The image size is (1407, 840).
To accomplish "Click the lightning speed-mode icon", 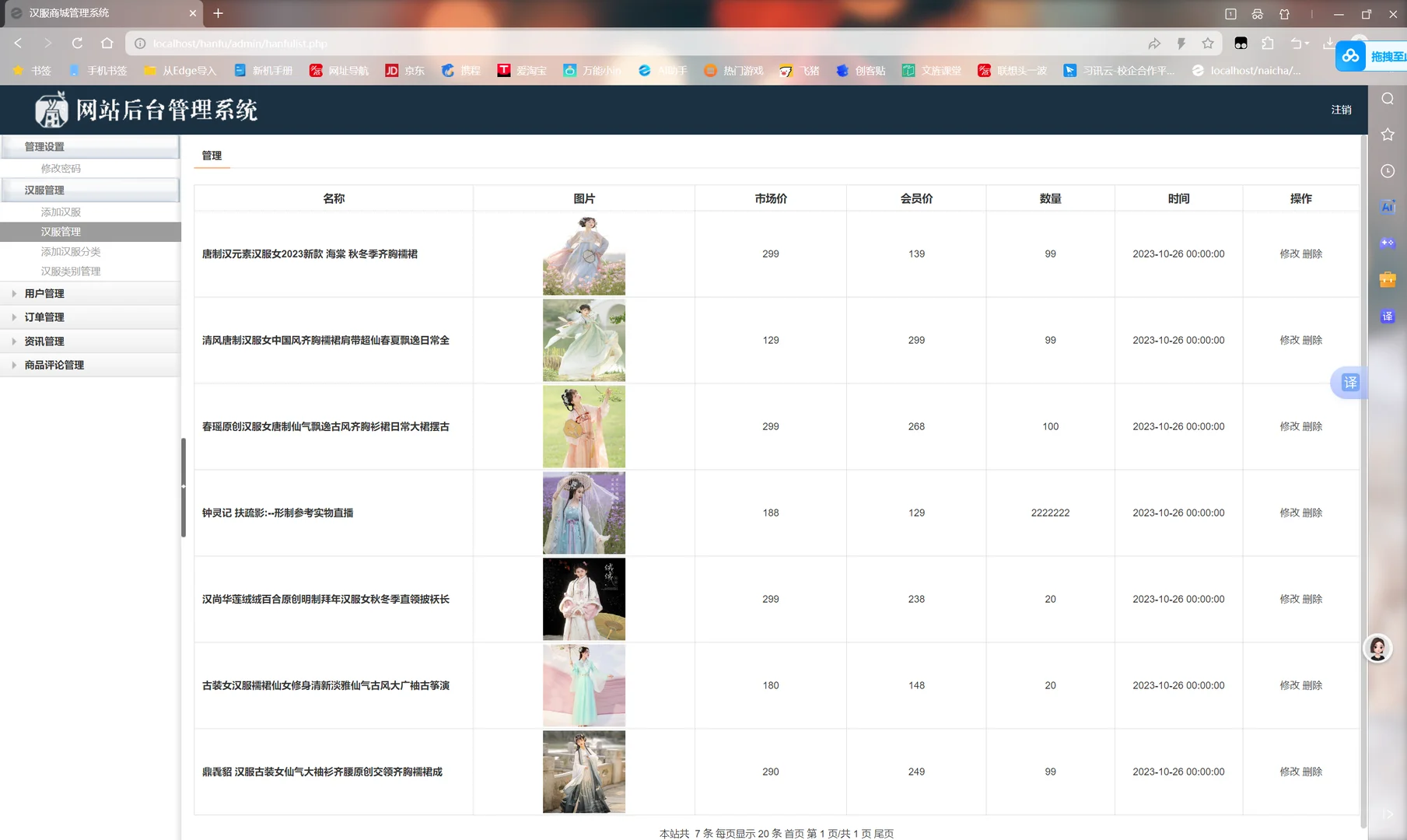I will [1181, 44].
